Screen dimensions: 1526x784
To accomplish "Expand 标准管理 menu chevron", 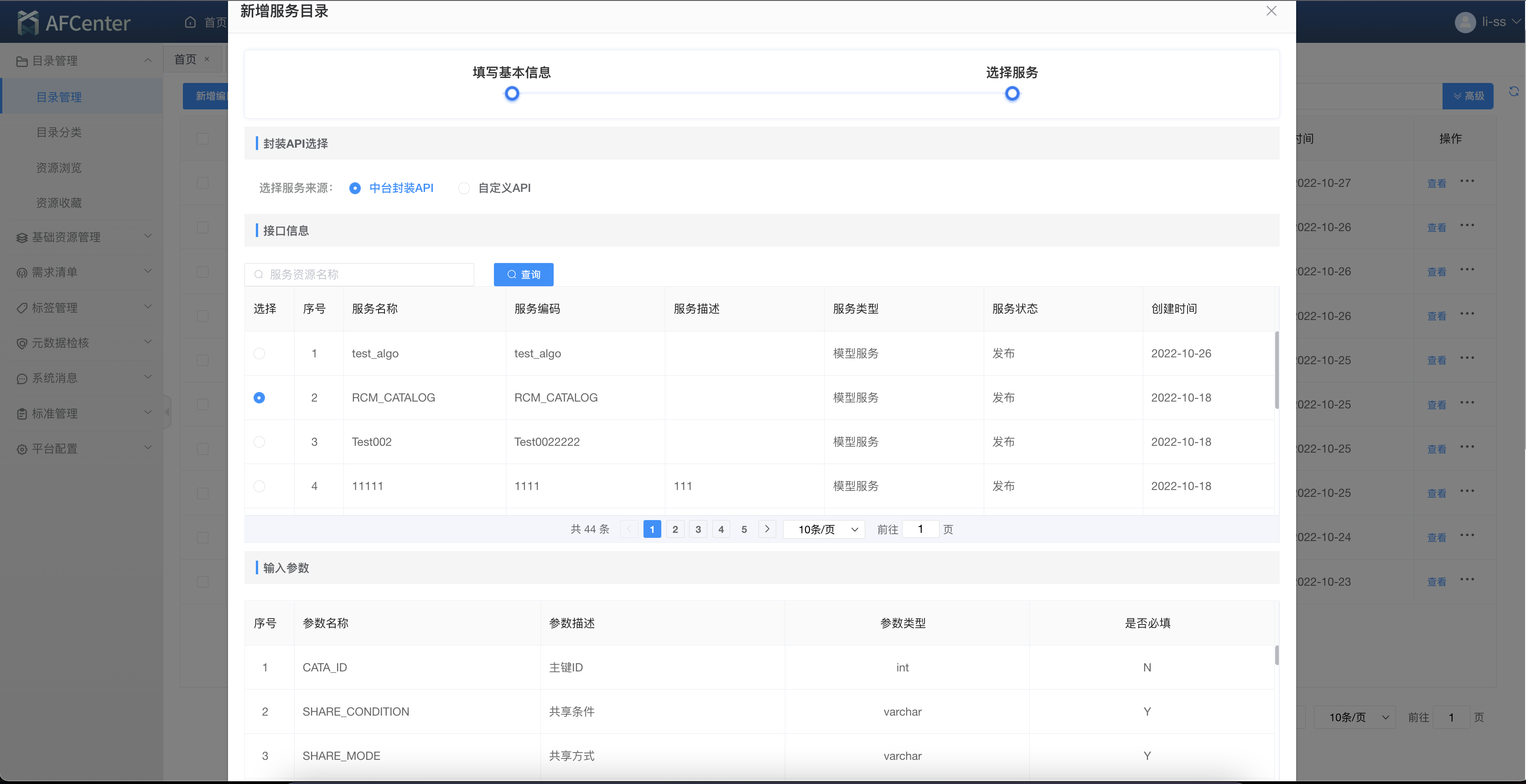I will point(148,412).
